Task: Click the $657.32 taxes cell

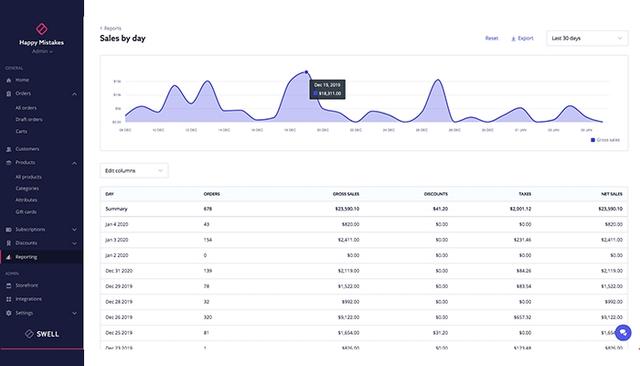Action: (522, 317)
